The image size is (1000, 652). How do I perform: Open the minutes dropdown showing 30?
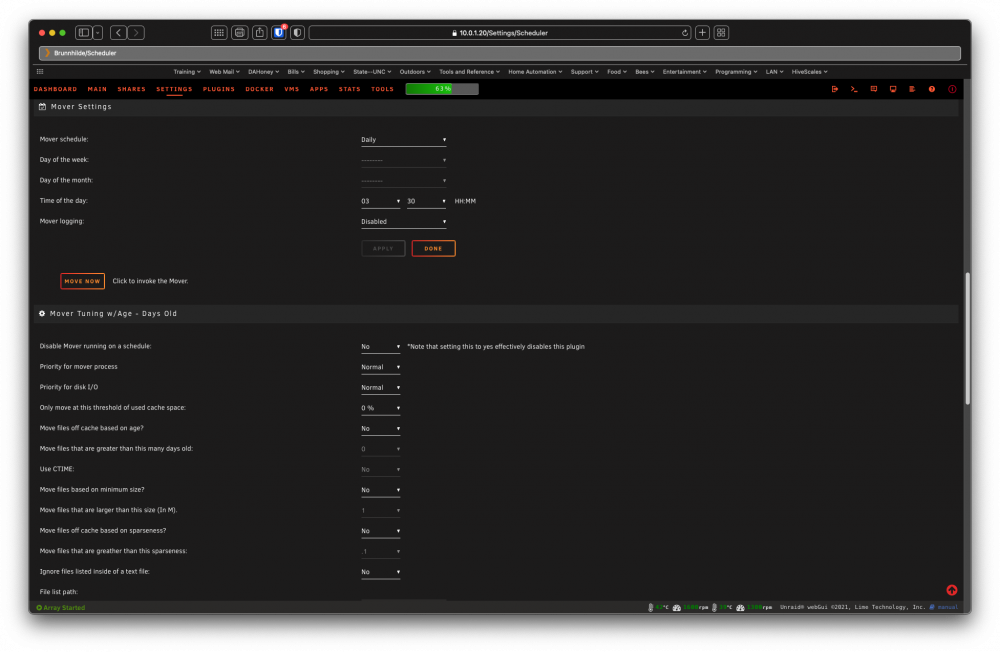[426, 201]
